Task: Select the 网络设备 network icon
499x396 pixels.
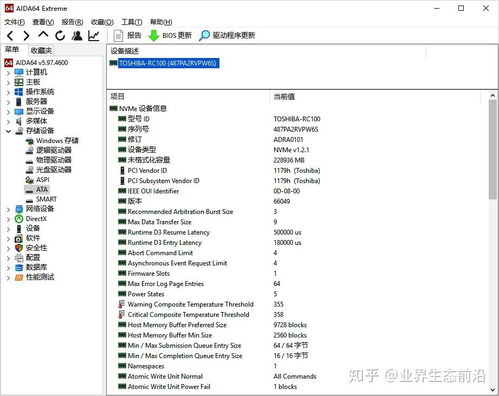Action: [19, 209]
